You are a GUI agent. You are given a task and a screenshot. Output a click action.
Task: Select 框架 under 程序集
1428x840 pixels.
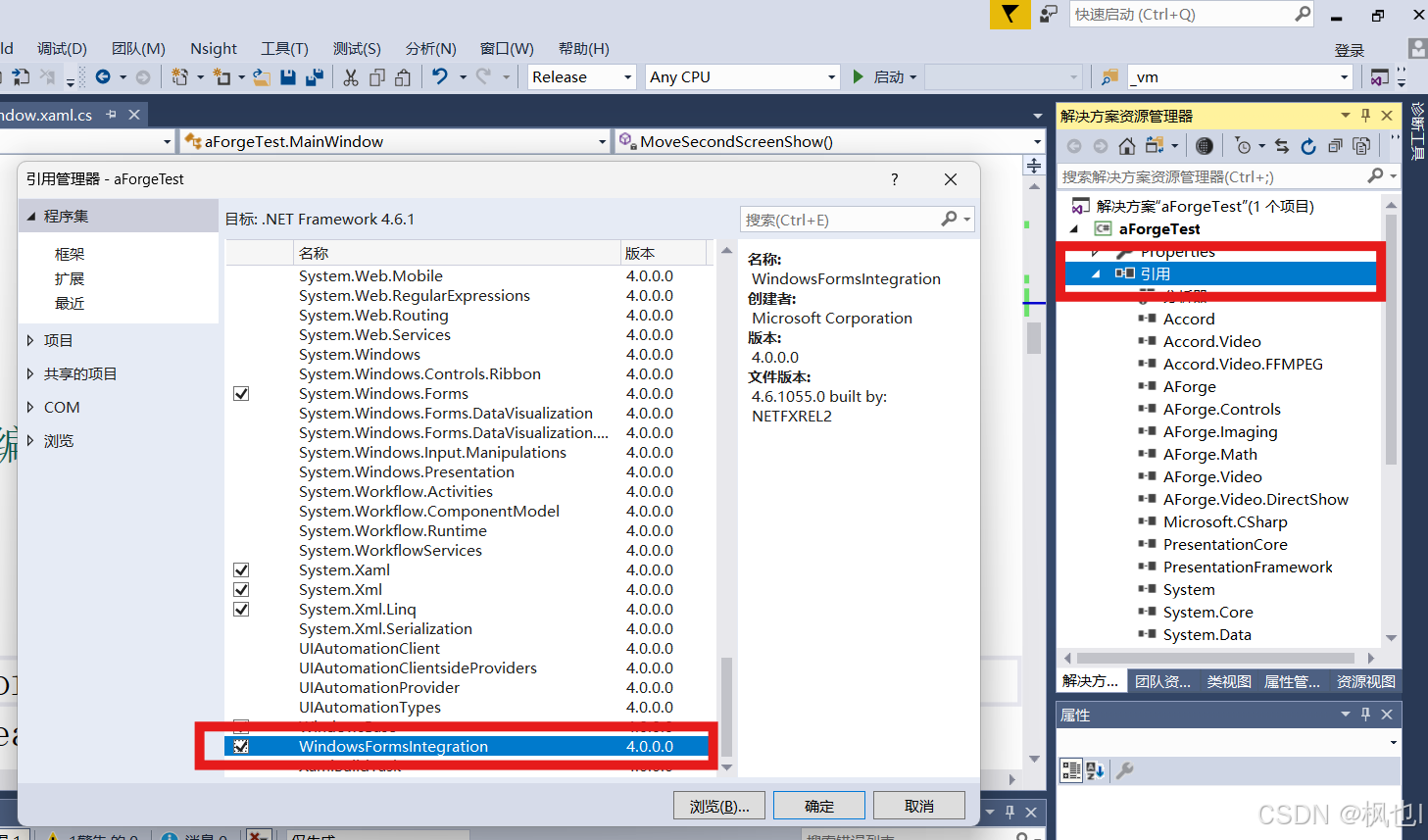coord(70,254)
